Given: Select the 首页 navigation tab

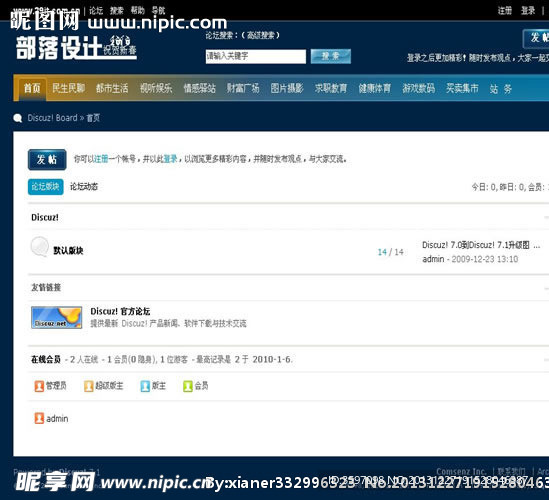Looking at the screenshot, I should [32, 88].
